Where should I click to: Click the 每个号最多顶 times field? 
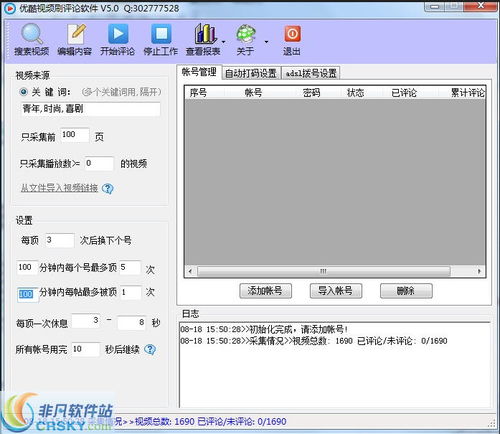[x=130, y=268]
